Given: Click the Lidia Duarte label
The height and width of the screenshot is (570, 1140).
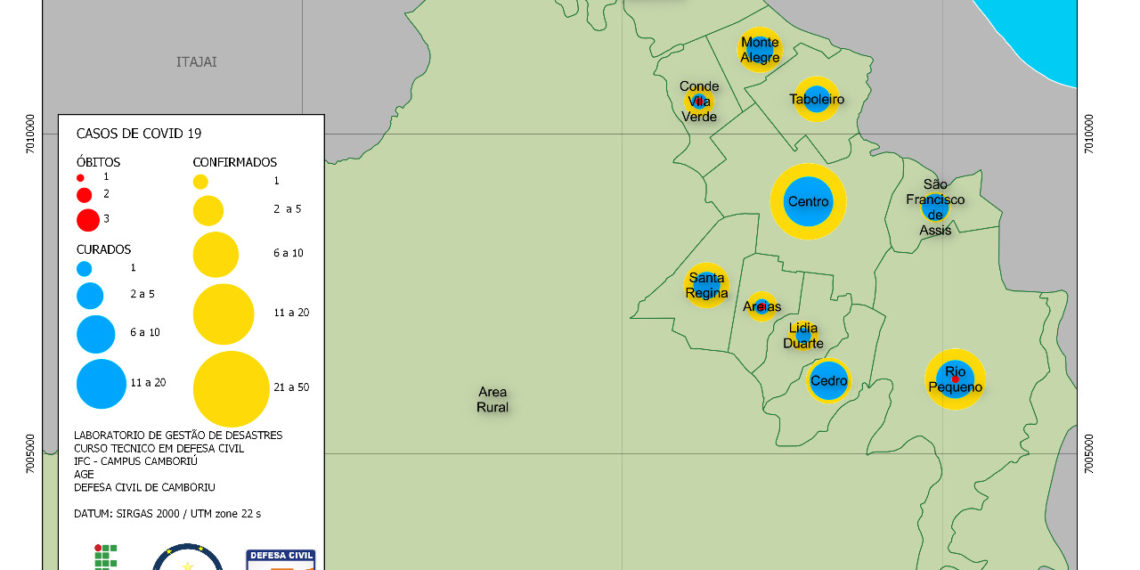Looking at the screenshot, I should [803, 336].
